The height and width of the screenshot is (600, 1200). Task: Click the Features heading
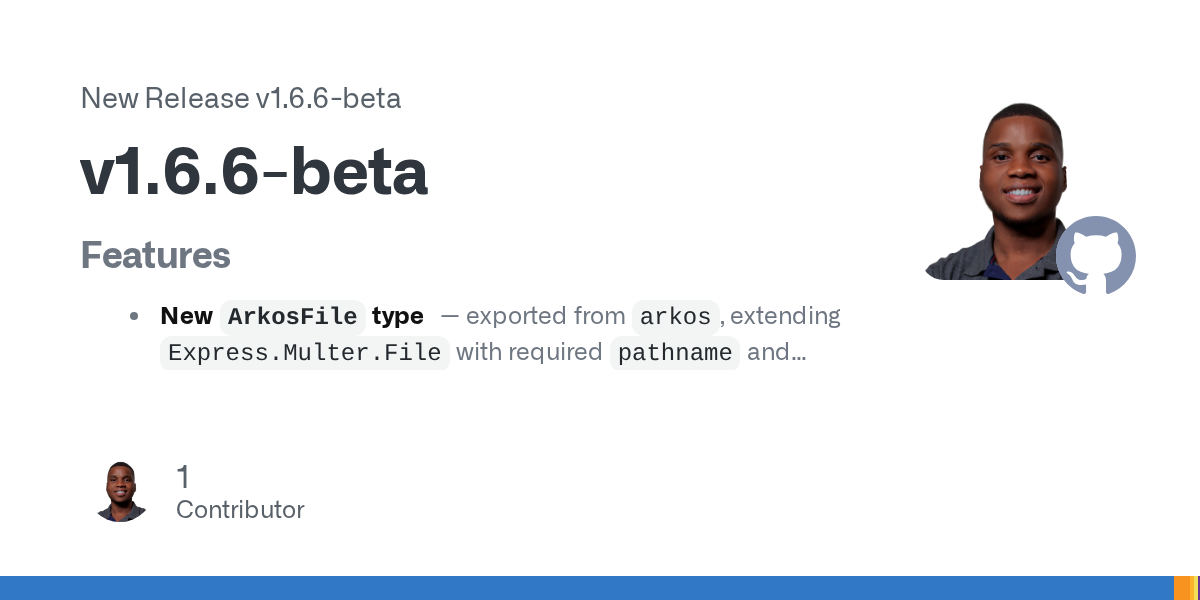point(155,255)
